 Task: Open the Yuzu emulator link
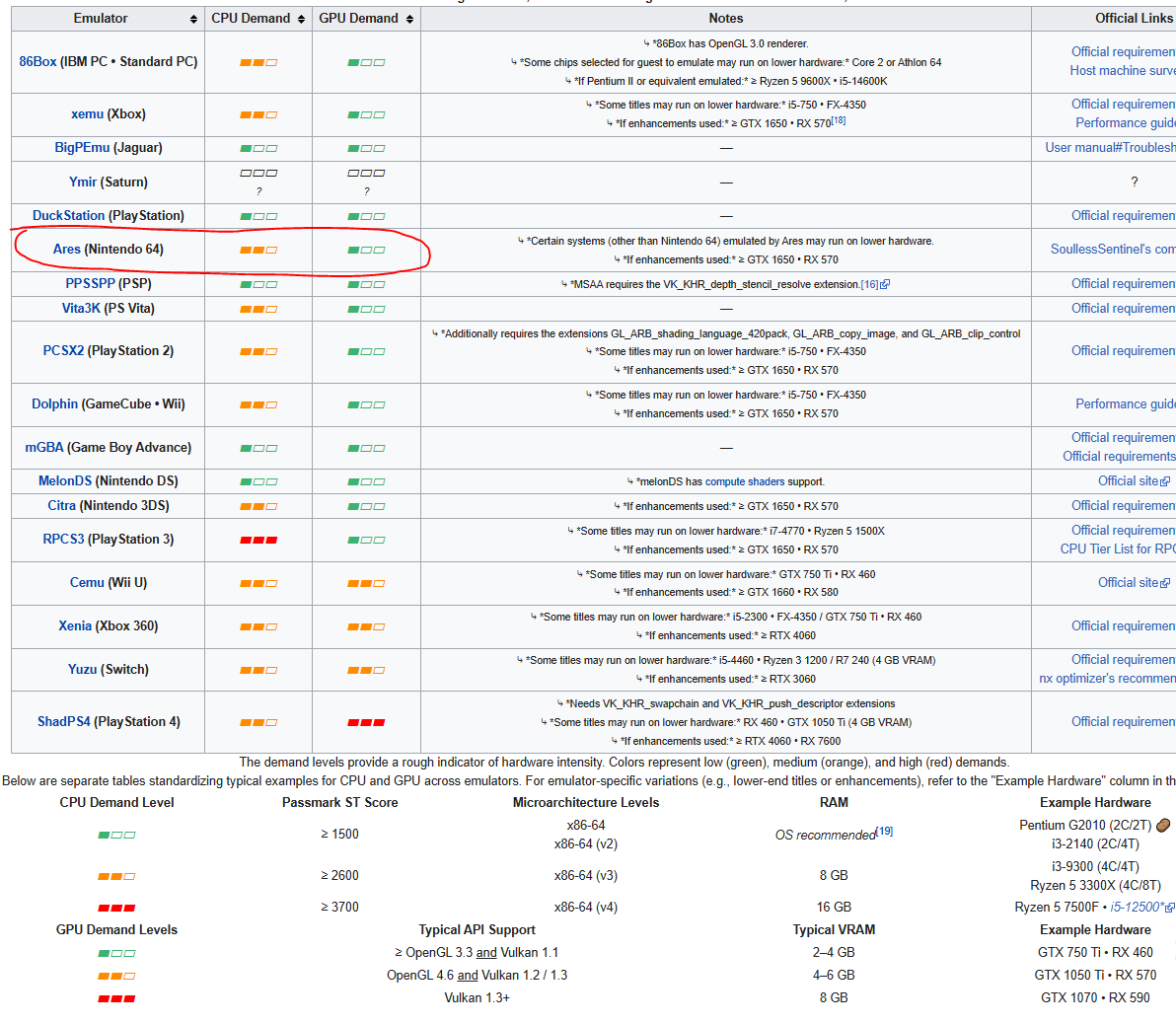(x=83, y=669)
